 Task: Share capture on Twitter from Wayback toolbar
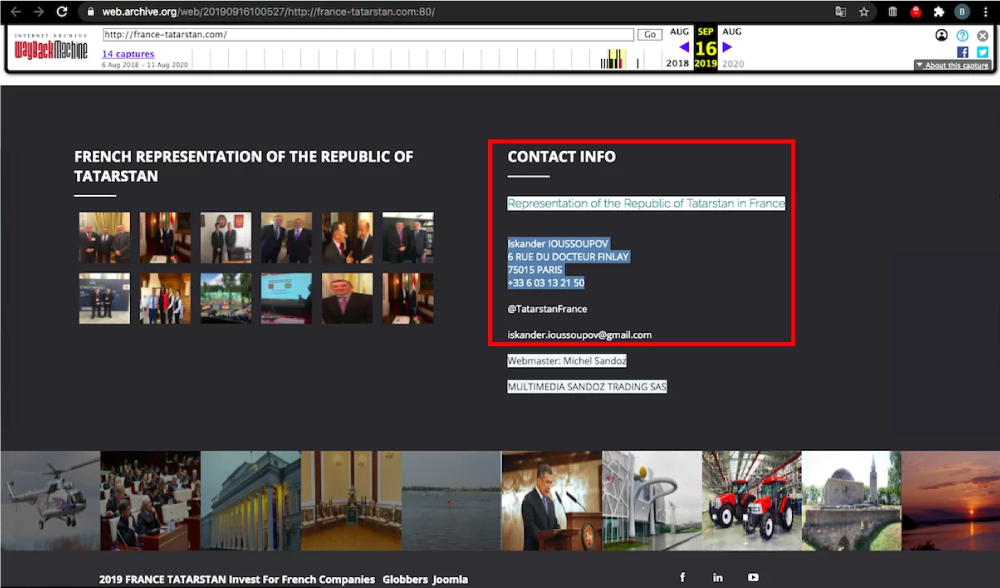pyautogui.click(x=983, y=52)
